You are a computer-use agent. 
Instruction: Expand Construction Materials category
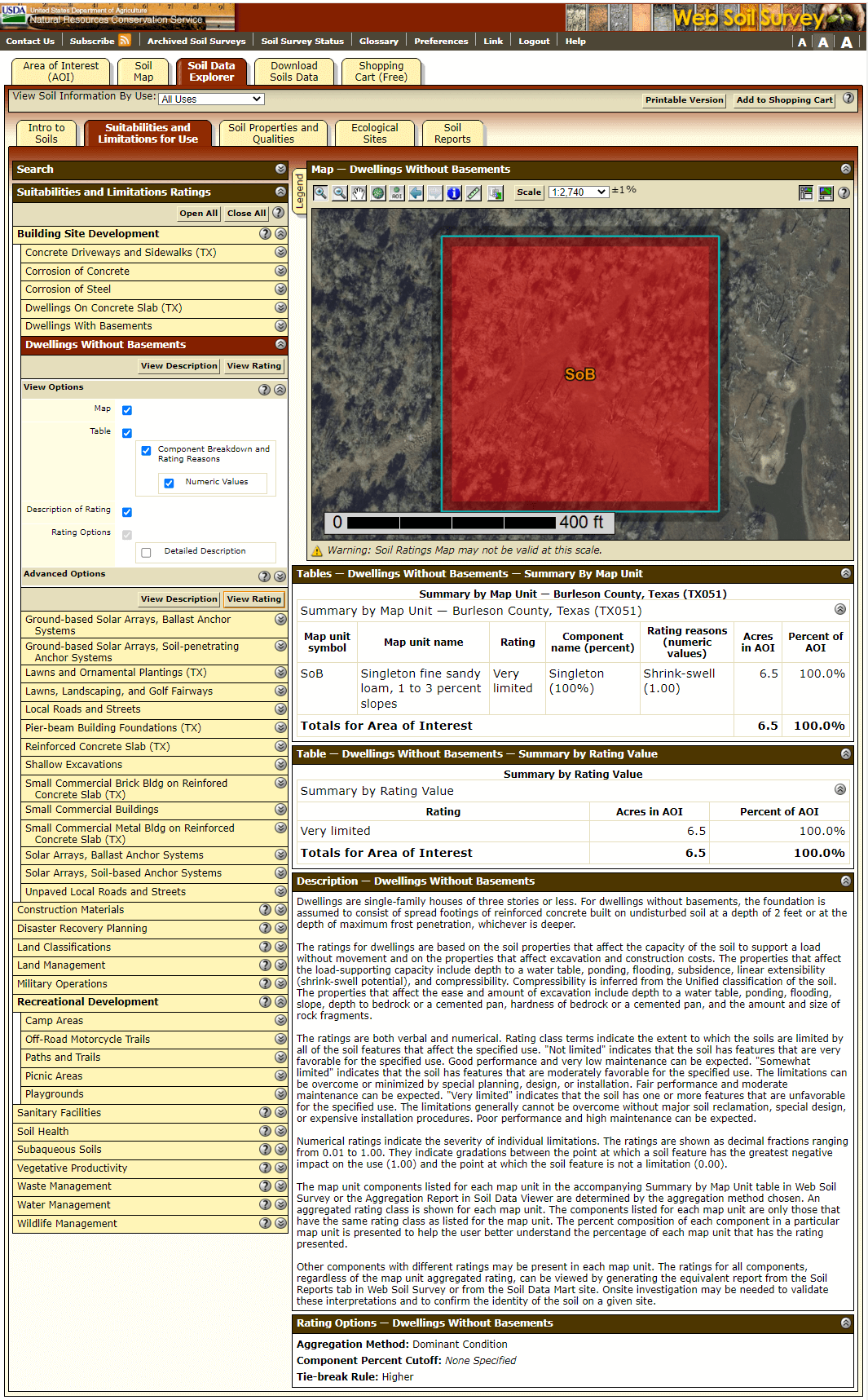tap(280, 910)
